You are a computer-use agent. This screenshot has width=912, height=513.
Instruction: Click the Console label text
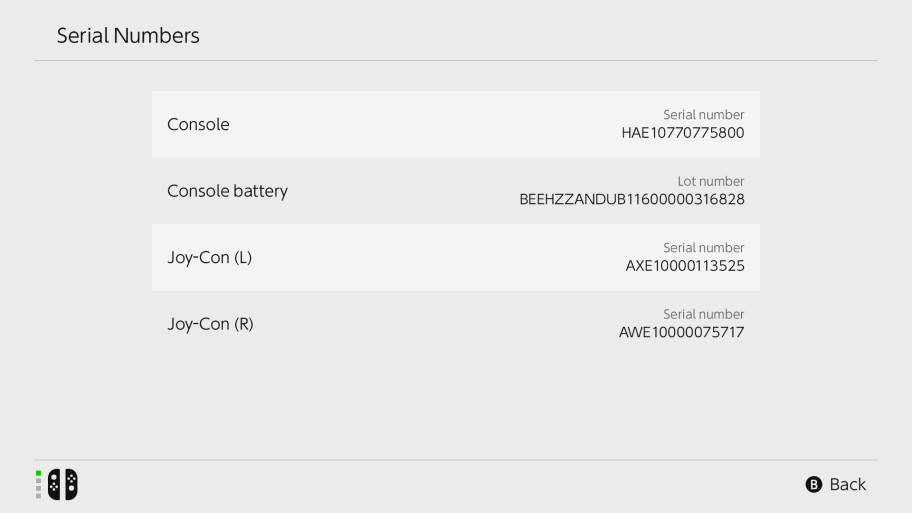pyautogui.click(x=198, y=124)
